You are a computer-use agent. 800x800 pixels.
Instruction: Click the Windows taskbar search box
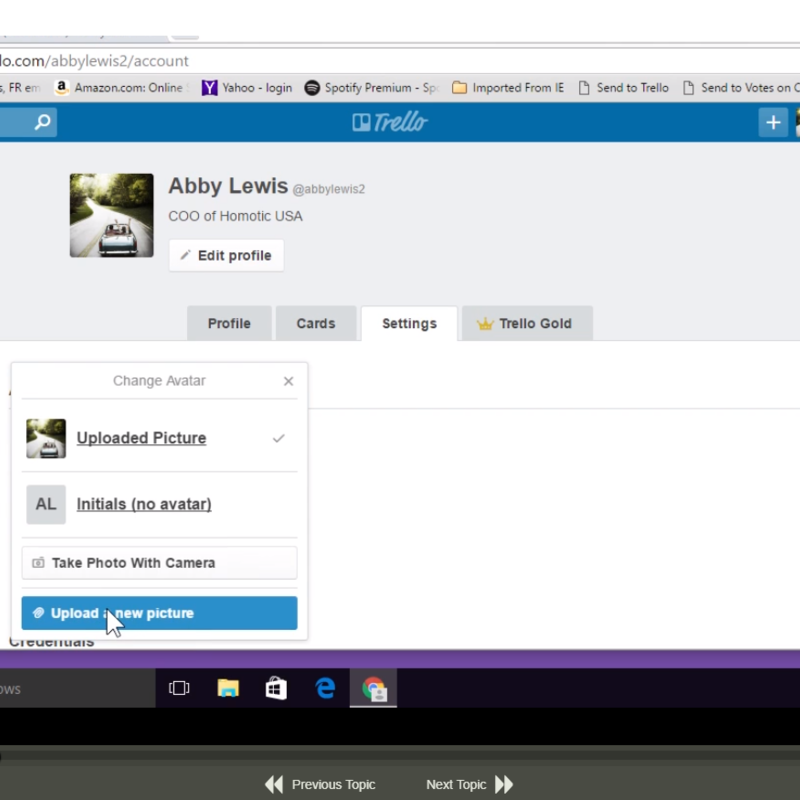(x=78, y=689)
